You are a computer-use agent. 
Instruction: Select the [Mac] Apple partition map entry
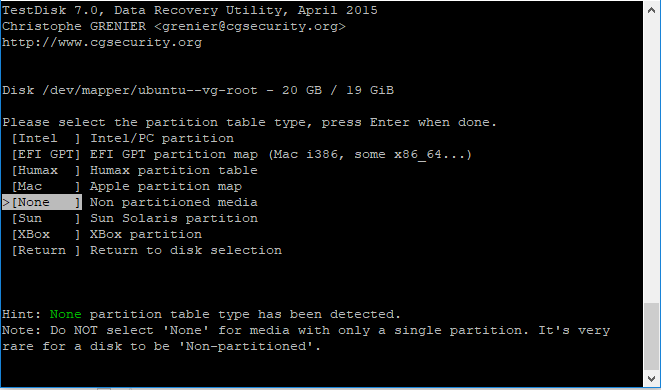[46, 186]
